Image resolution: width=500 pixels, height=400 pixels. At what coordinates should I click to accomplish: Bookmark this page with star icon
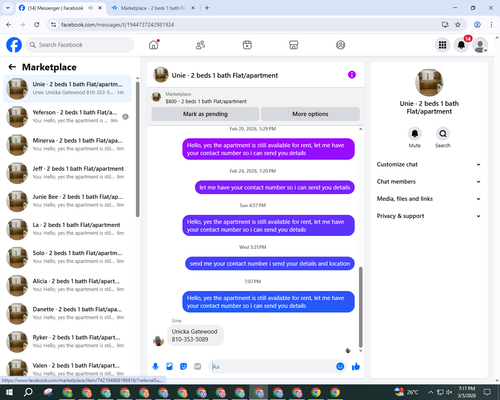click(x=458, y=24)
